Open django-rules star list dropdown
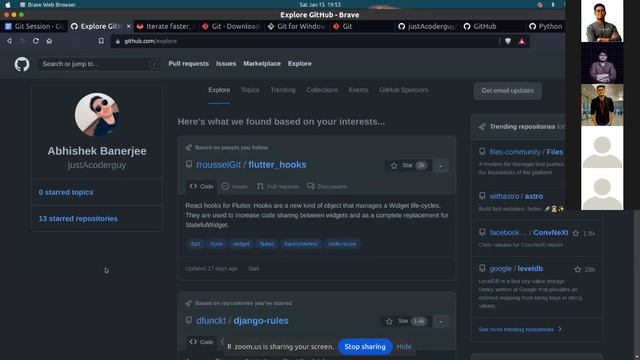The image size is (640, 360). [x=441, y=322]
